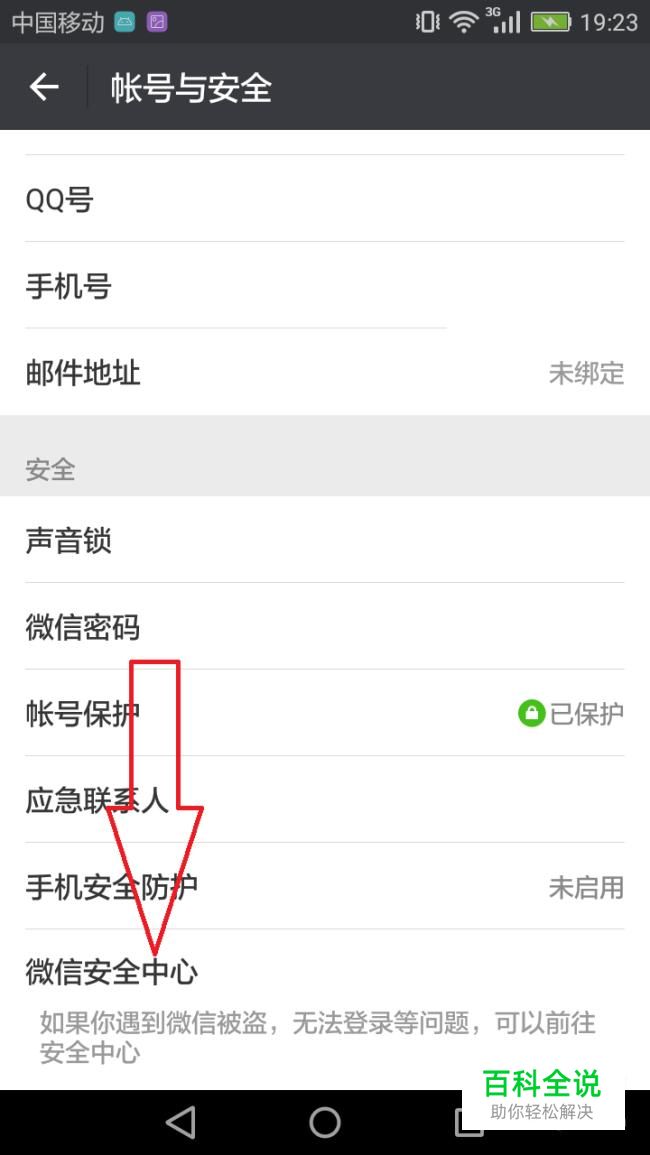Tap the purple image notification icon
Viewport: 650px width, 1155px height.
pyautogui.click(x=157, y=22)
